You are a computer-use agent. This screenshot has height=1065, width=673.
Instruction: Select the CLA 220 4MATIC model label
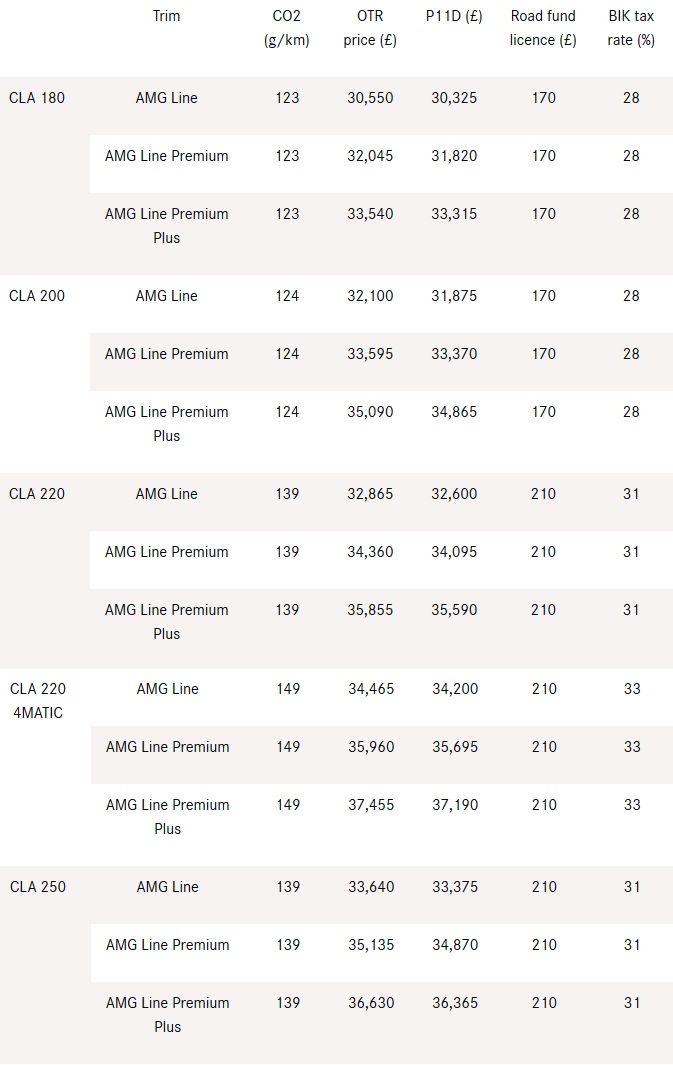pyautogui.click(x=37, y=700)
